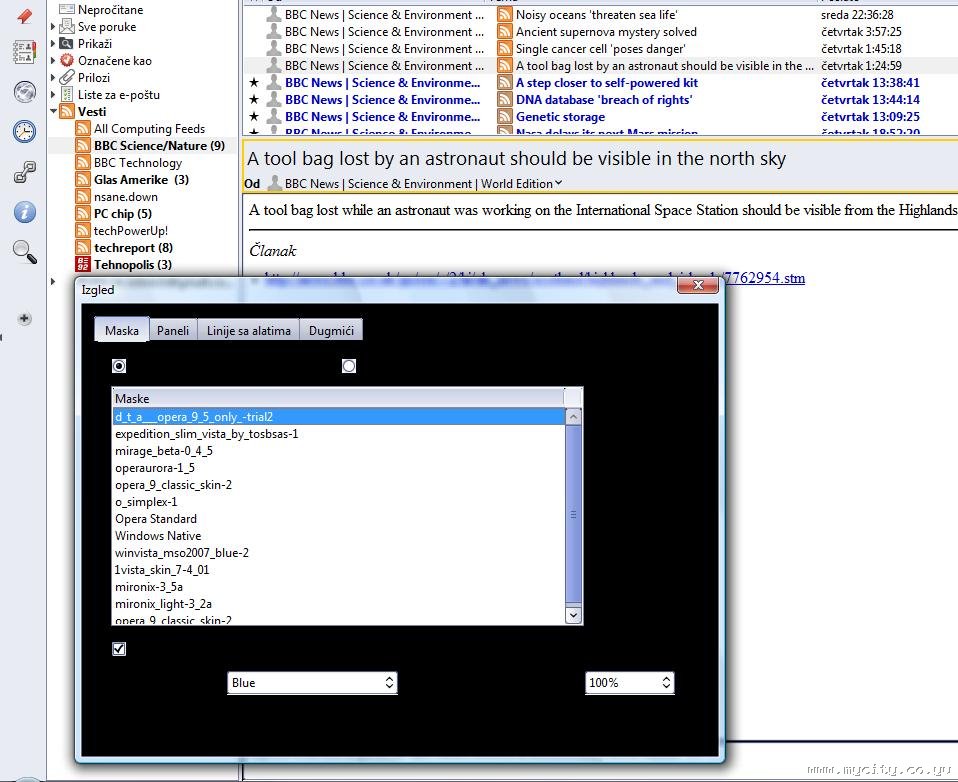The width and height of the screenshot is (958, 782).
Task: Click the Nepročitane mail folder icon
Action: [x=67, y=9]
